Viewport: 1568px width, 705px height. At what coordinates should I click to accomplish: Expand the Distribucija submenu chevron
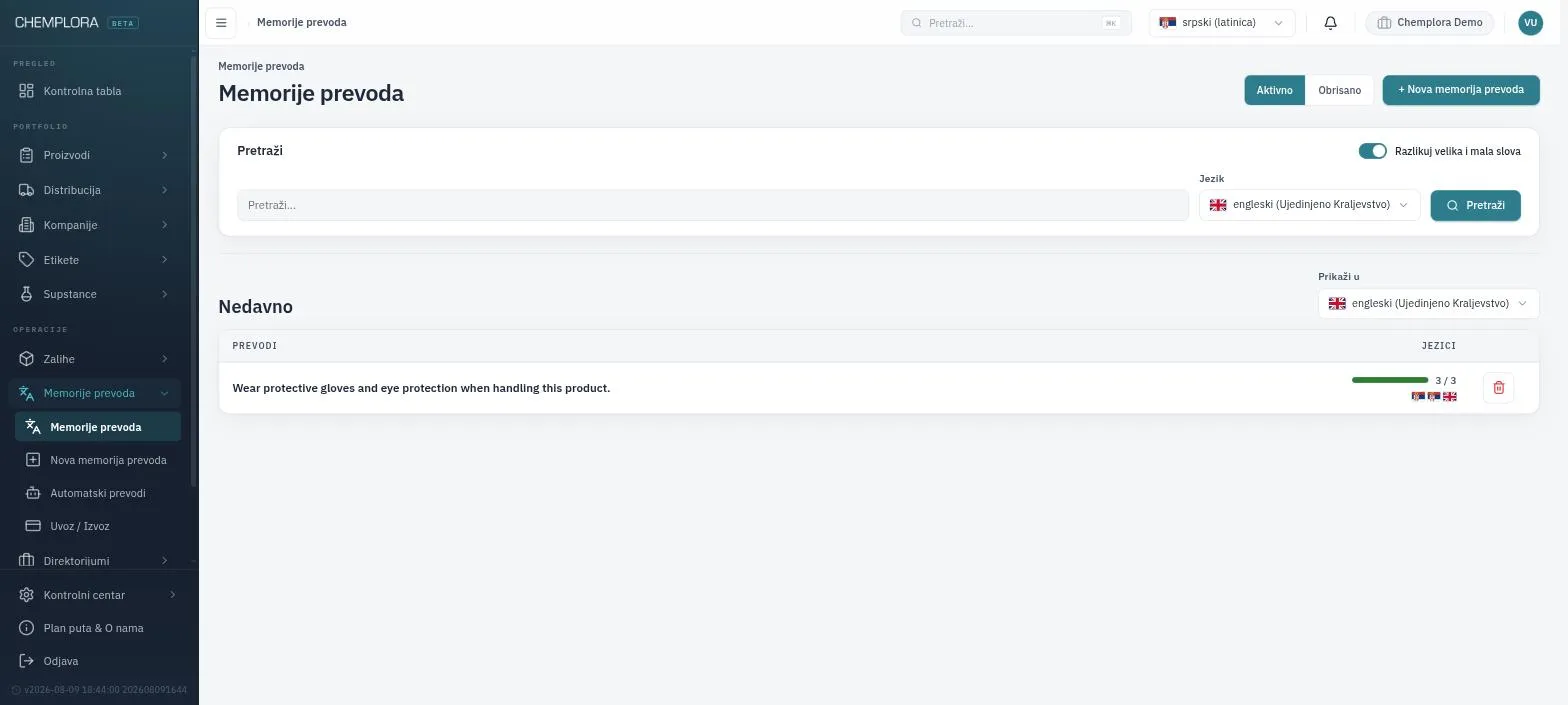(x=164, y=190)
